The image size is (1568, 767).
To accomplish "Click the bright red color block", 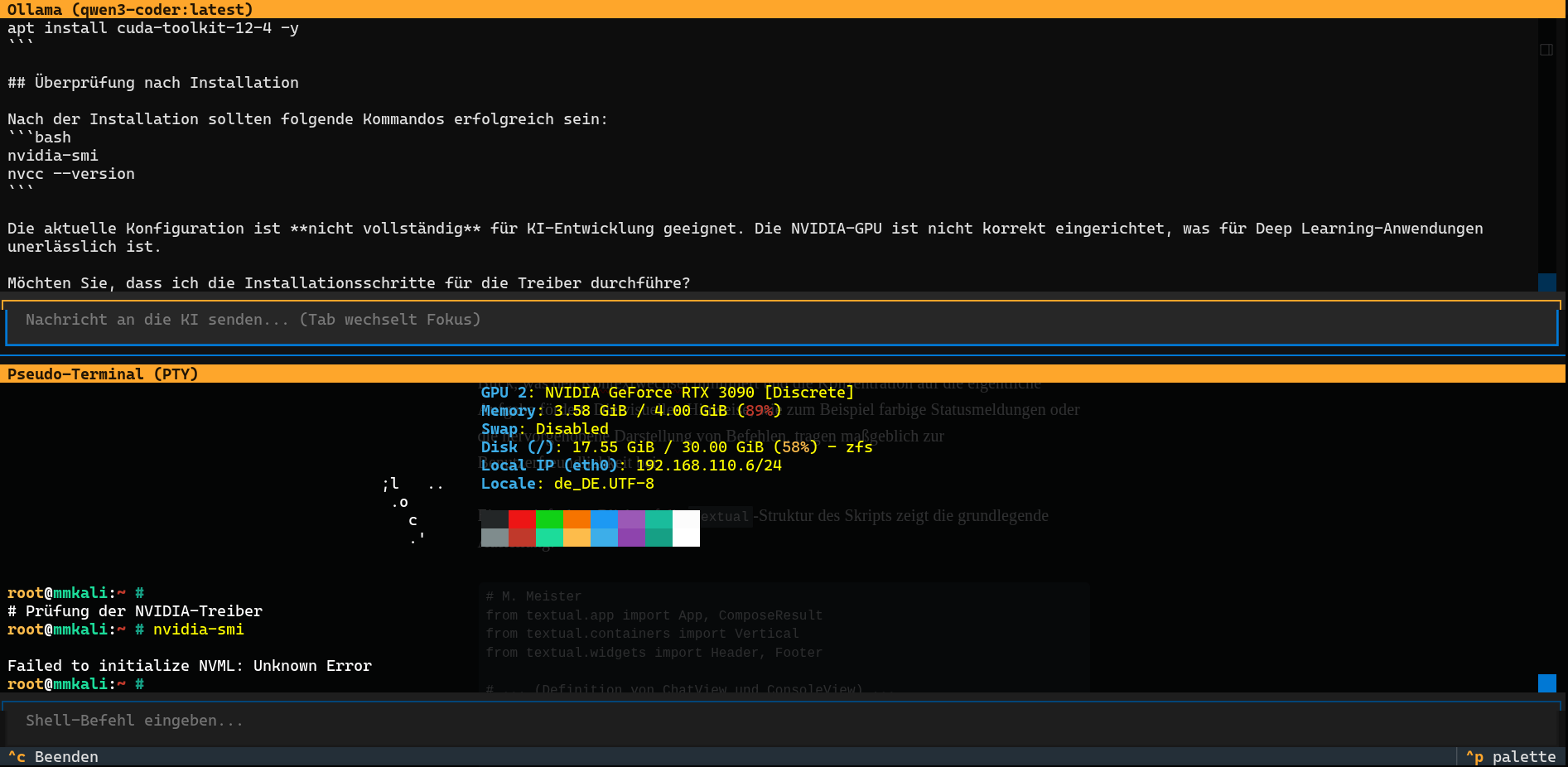I will [522, 519].
